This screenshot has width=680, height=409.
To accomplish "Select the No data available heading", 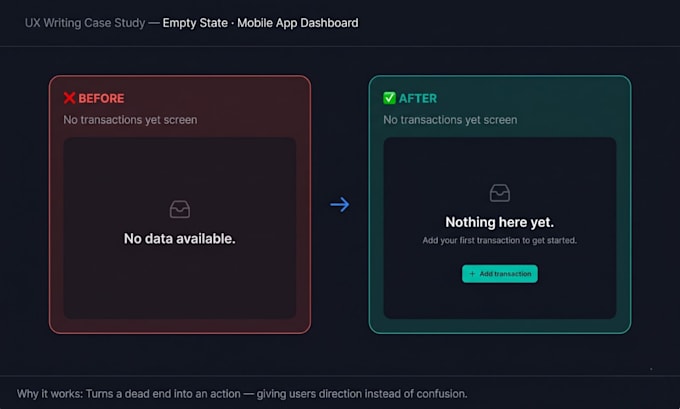I will coord(180,239).
